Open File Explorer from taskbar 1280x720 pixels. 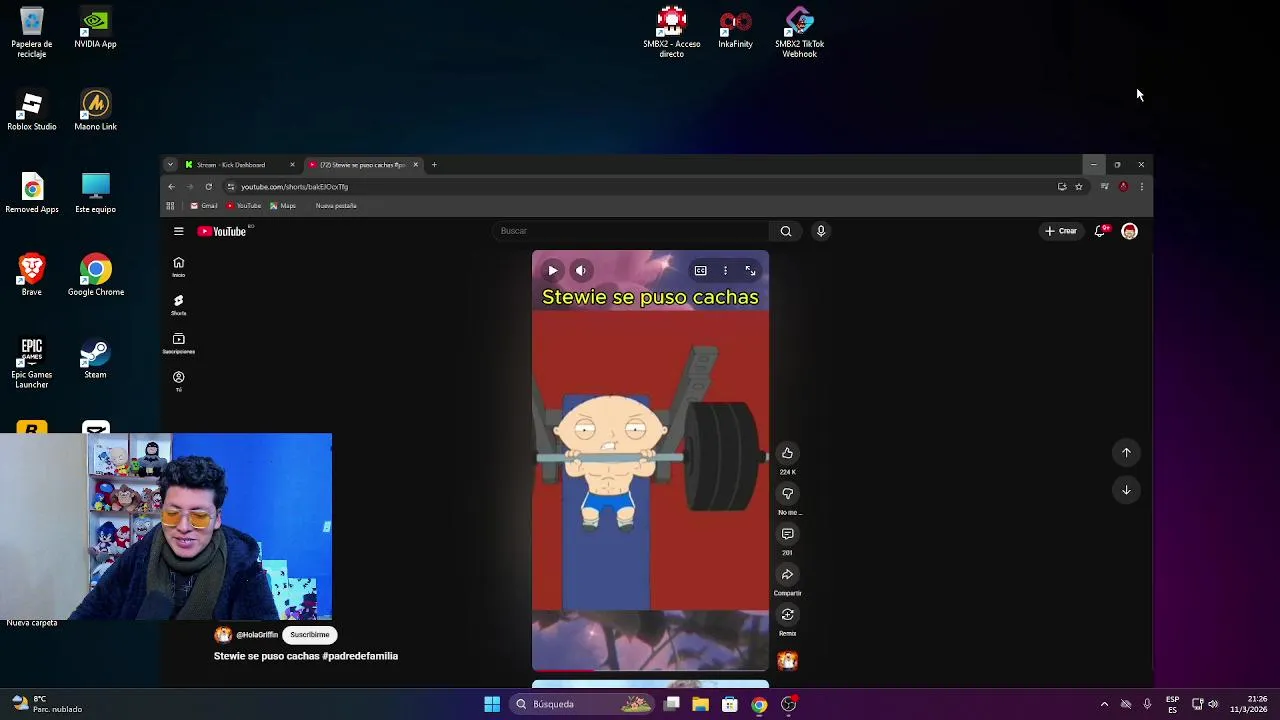700,704
